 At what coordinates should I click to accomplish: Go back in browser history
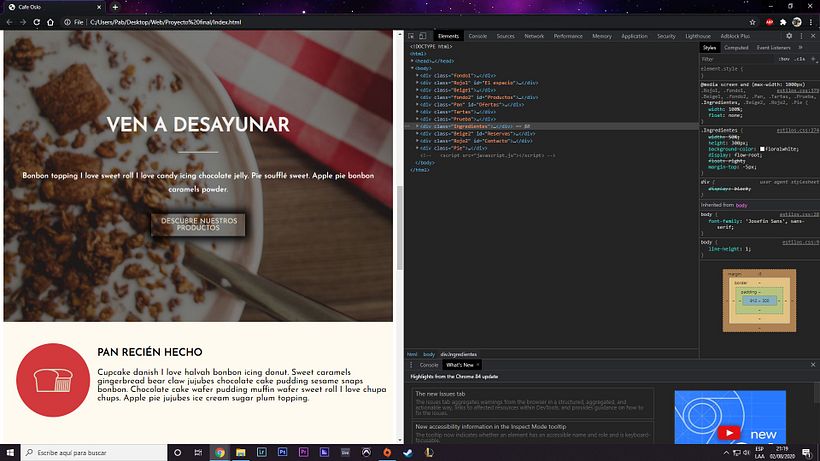point(9,22)
